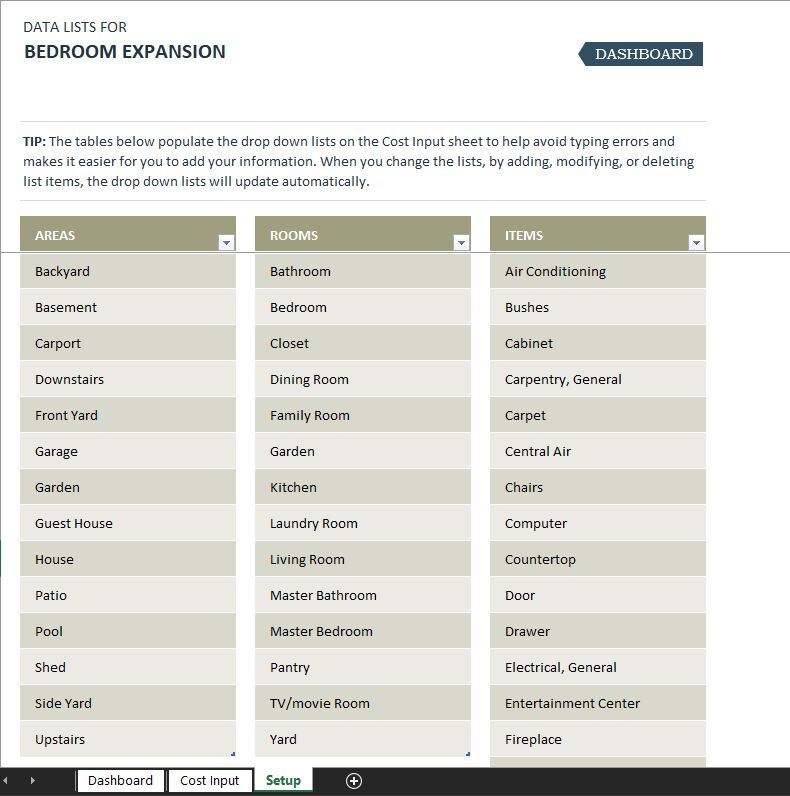
Task: Select the Guest House area cell
Action: coord(127,523)
